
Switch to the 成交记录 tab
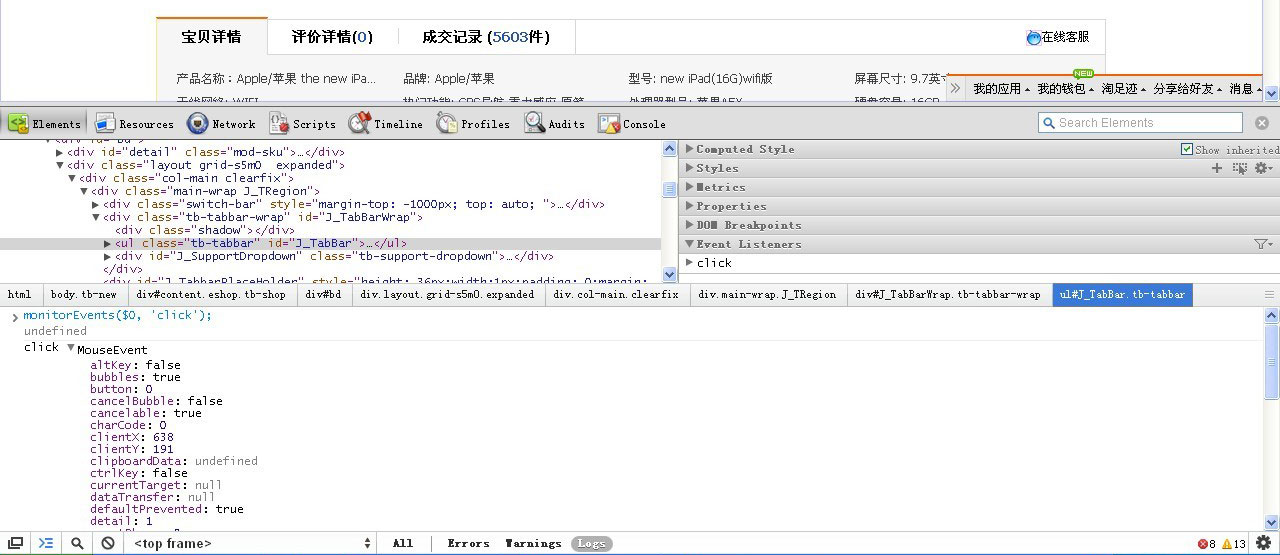(486, 37)
